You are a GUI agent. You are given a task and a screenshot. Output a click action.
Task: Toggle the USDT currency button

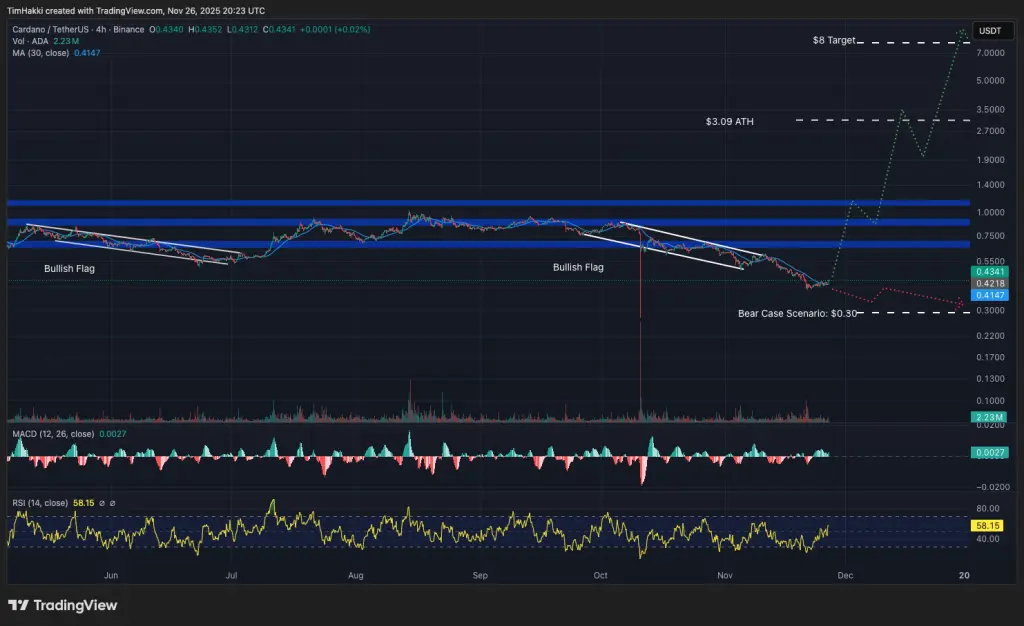click(x=992, y=31)
